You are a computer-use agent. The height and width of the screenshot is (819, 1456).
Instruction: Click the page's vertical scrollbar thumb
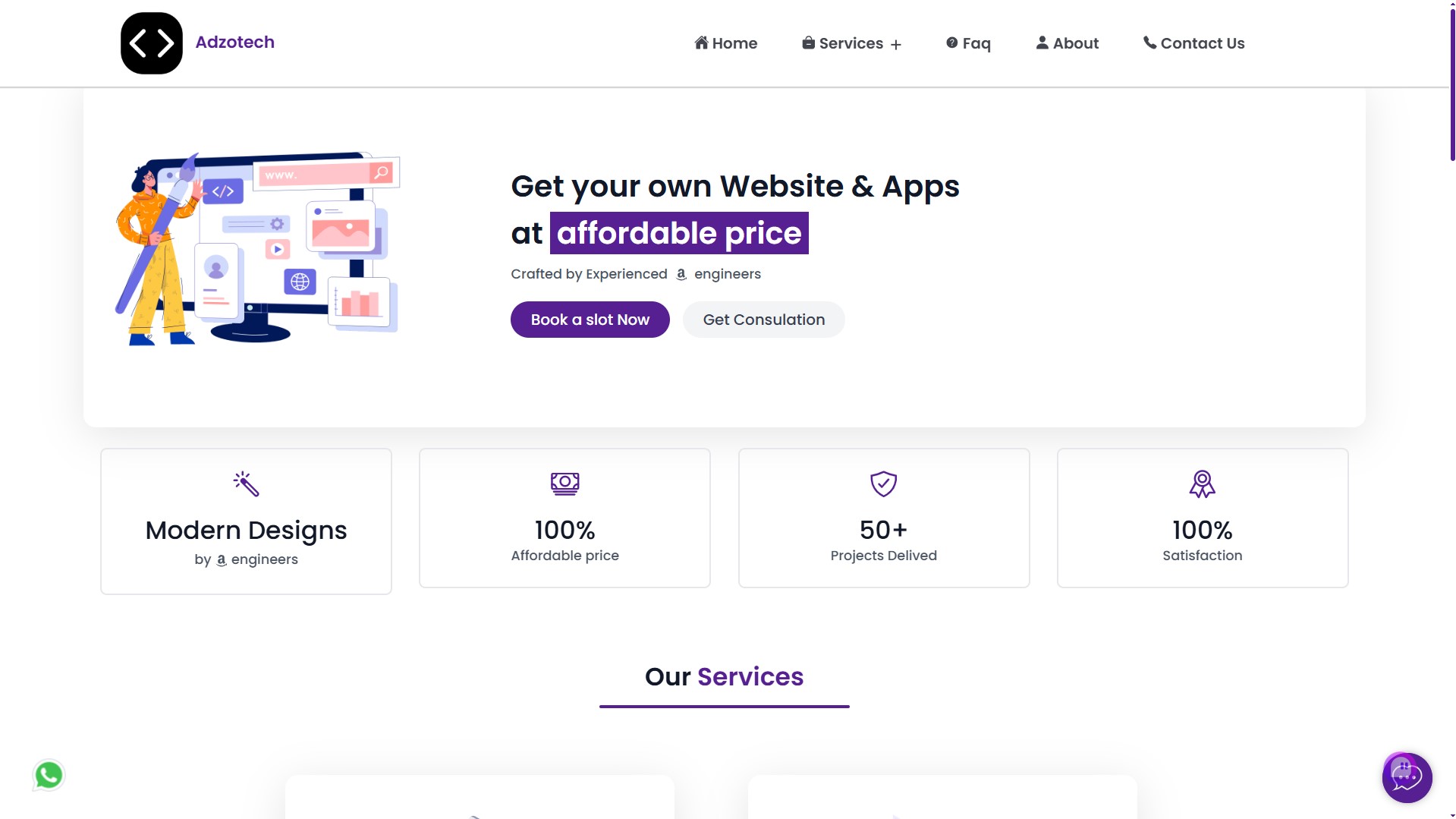(1451, 83)
